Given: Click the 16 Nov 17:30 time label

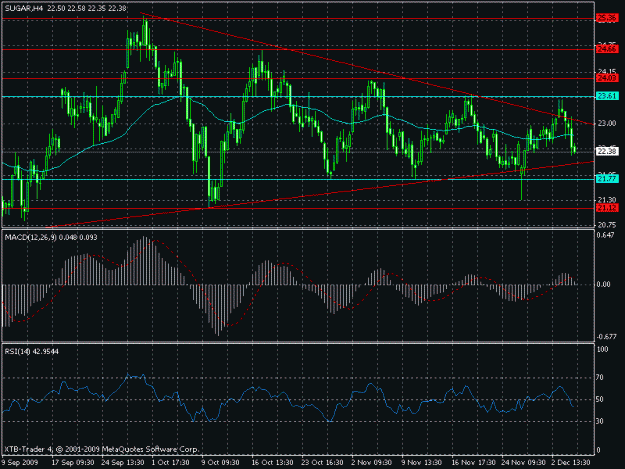Looking at the screenshot, I should (473, 463).
